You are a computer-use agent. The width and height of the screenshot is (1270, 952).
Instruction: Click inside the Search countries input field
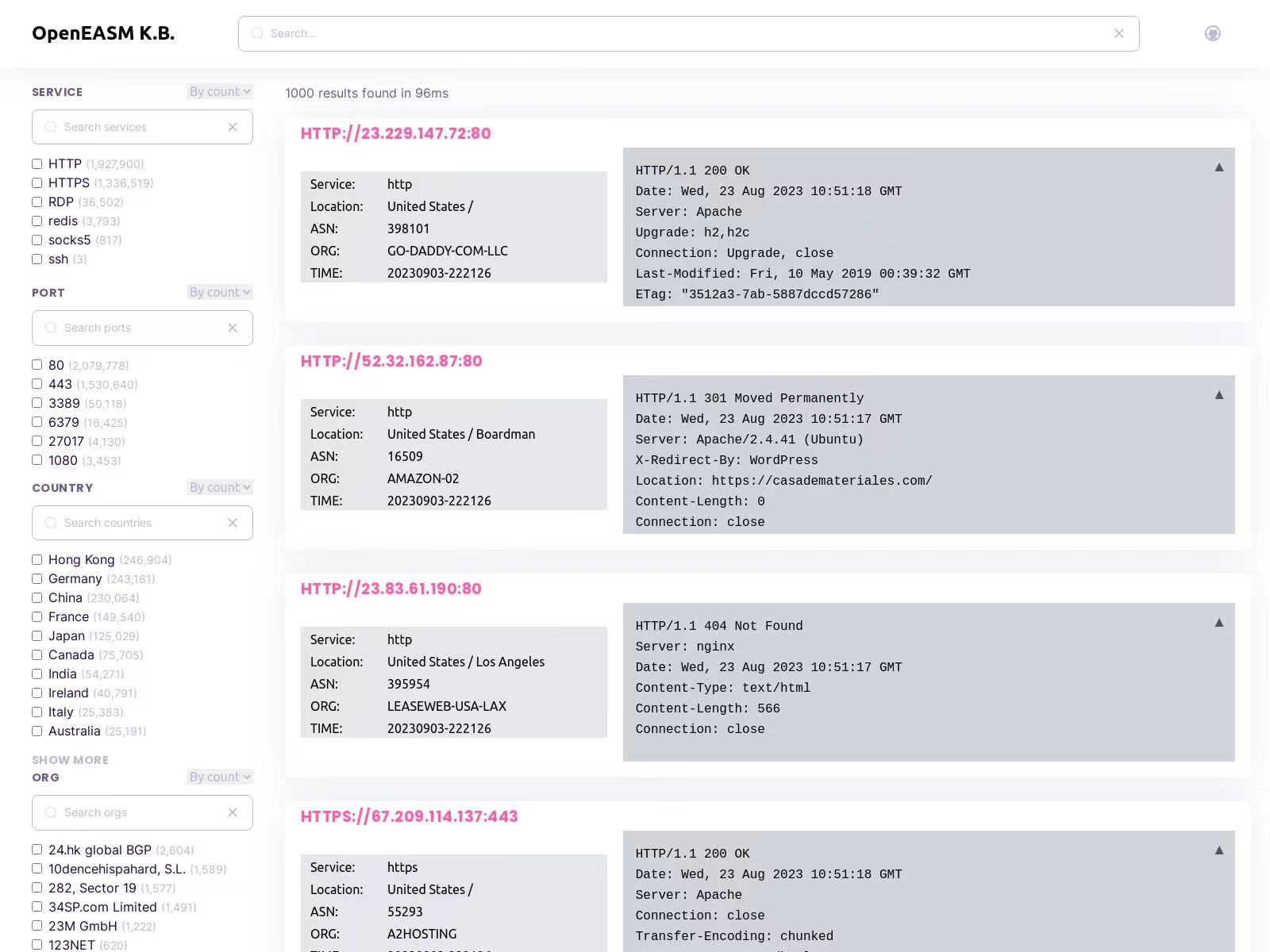tap(135, 523)
